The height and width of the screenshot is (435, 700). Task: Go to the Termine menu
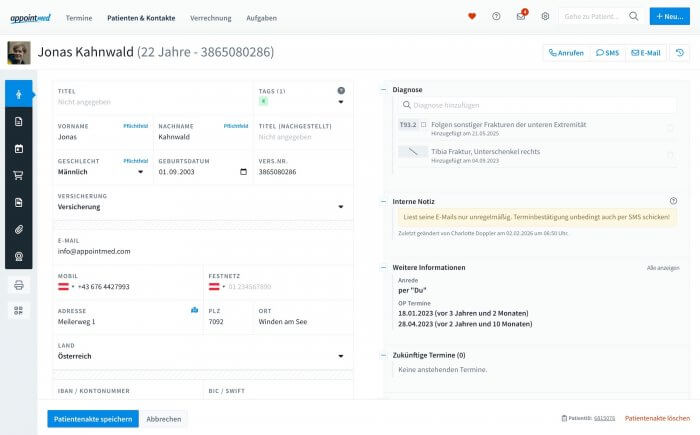click(79, 18)
